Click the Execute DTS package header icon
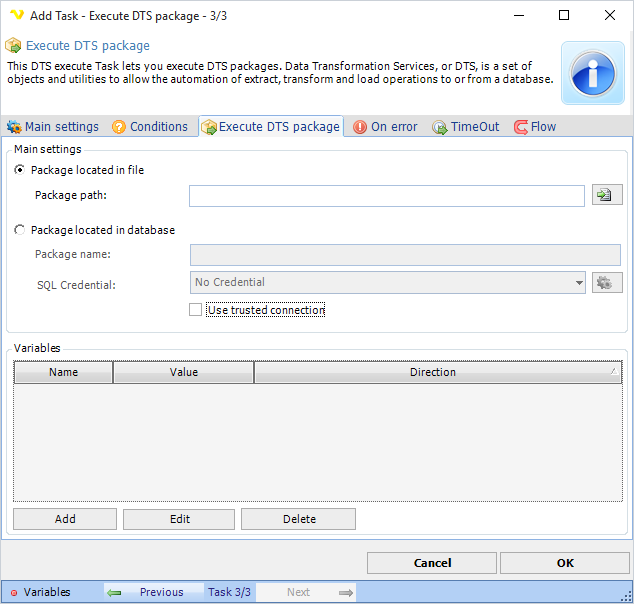The height and width of the screenshot is (604, 634). click(13, 46)
